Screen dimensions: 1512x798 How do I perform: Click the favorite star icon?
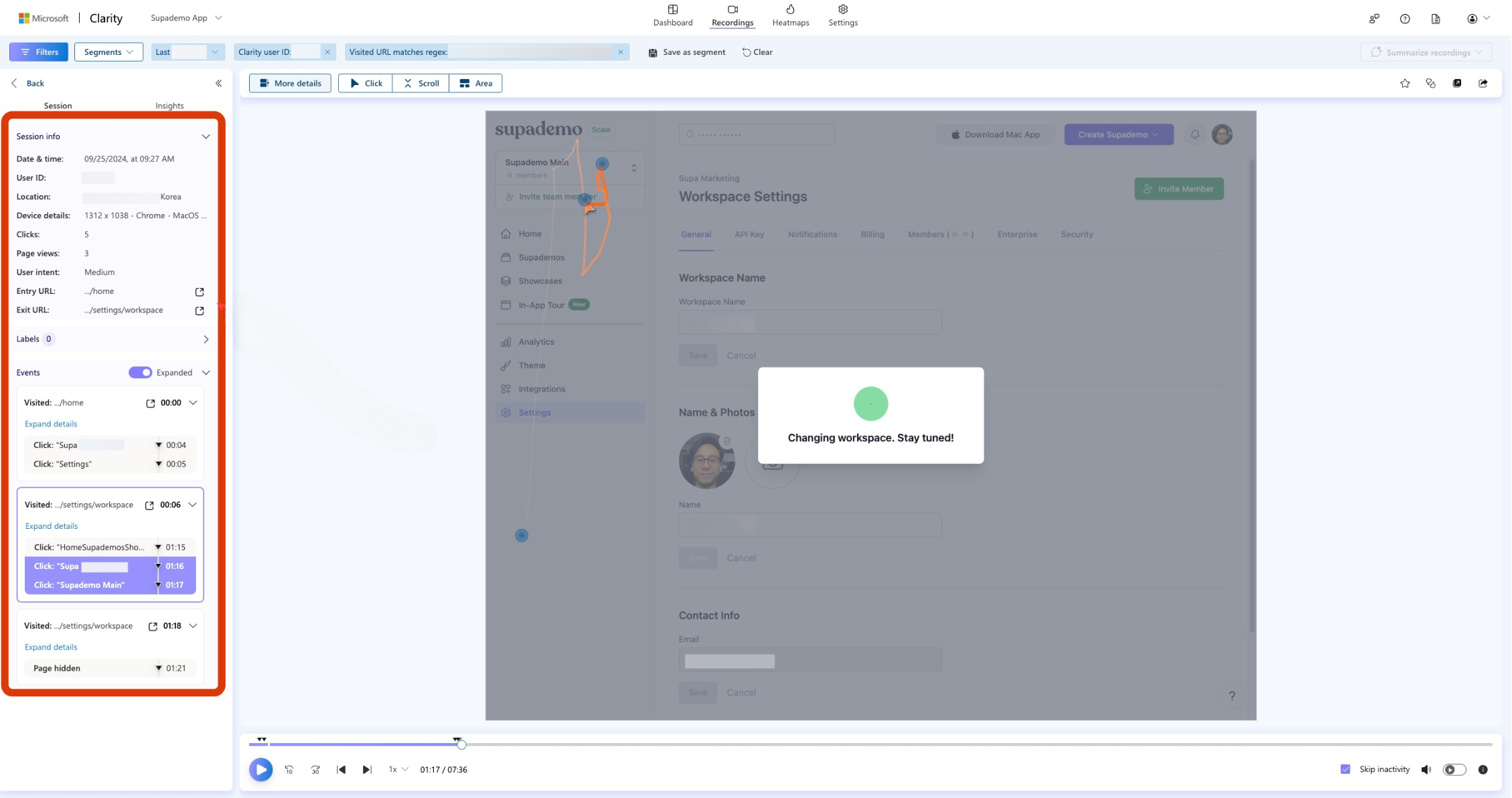1405,83
